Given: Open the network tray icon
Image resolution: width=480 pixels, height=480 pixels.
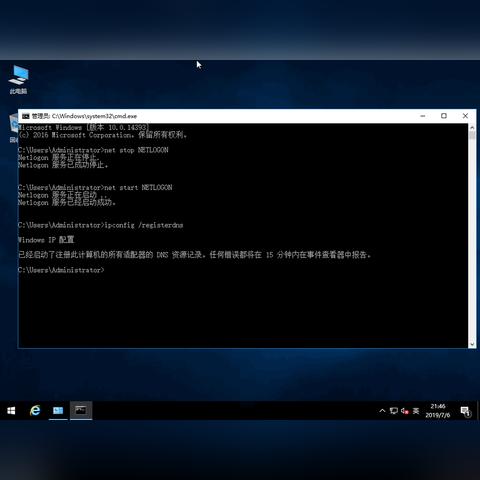Looking at the screenshot, I should click(x=394, y=411).
